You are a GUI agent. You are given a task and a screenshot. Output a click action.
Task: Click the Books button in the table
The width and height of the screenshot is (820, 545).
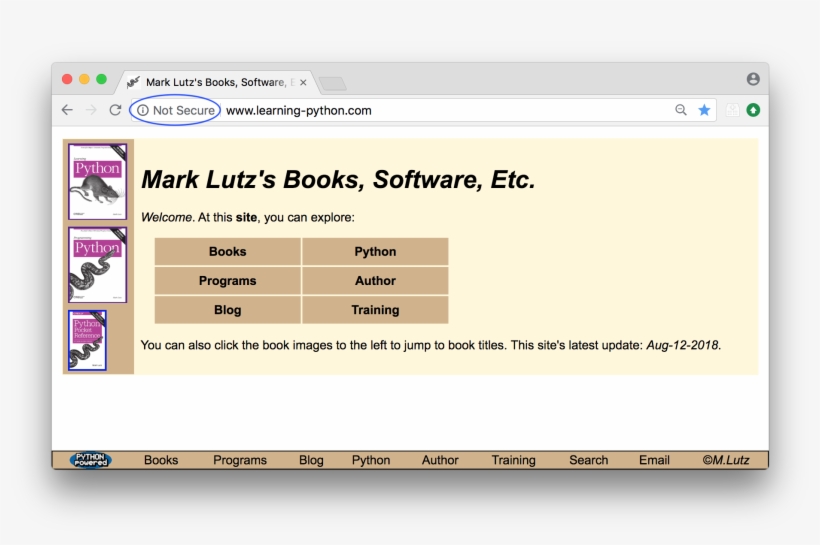(x=227, y=252)
